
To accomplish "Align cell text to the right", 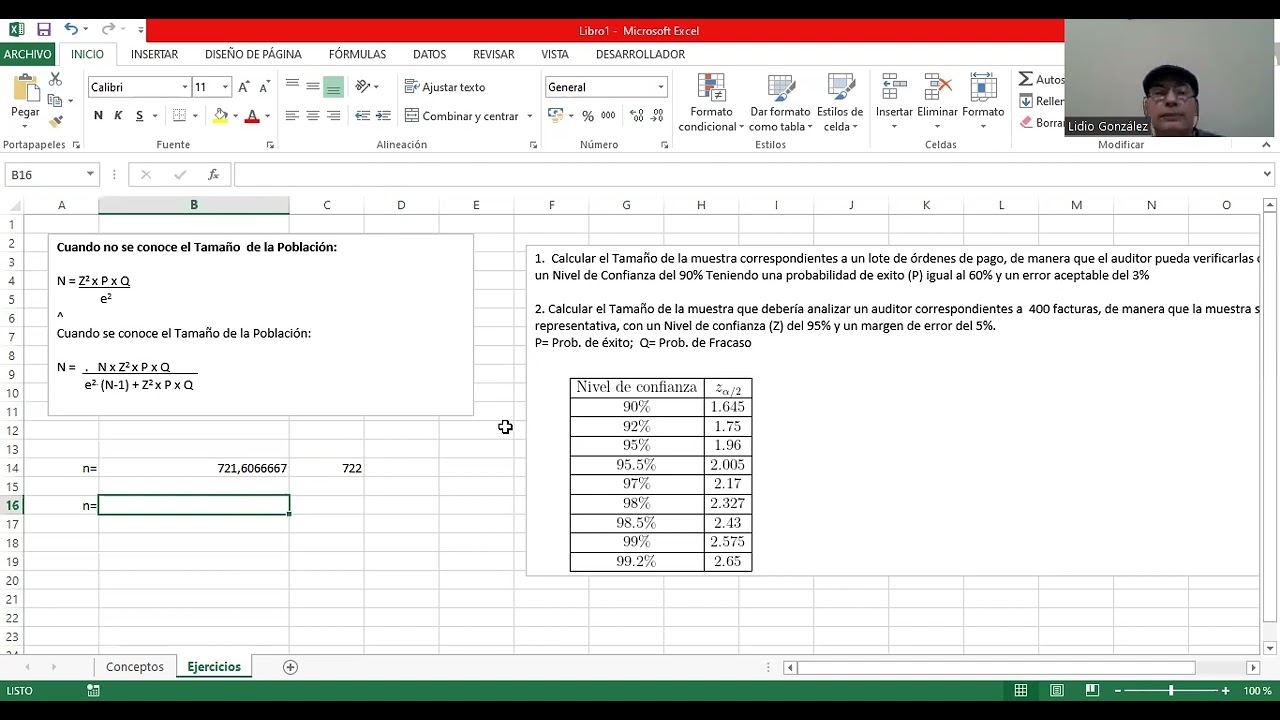I will 333,116.
